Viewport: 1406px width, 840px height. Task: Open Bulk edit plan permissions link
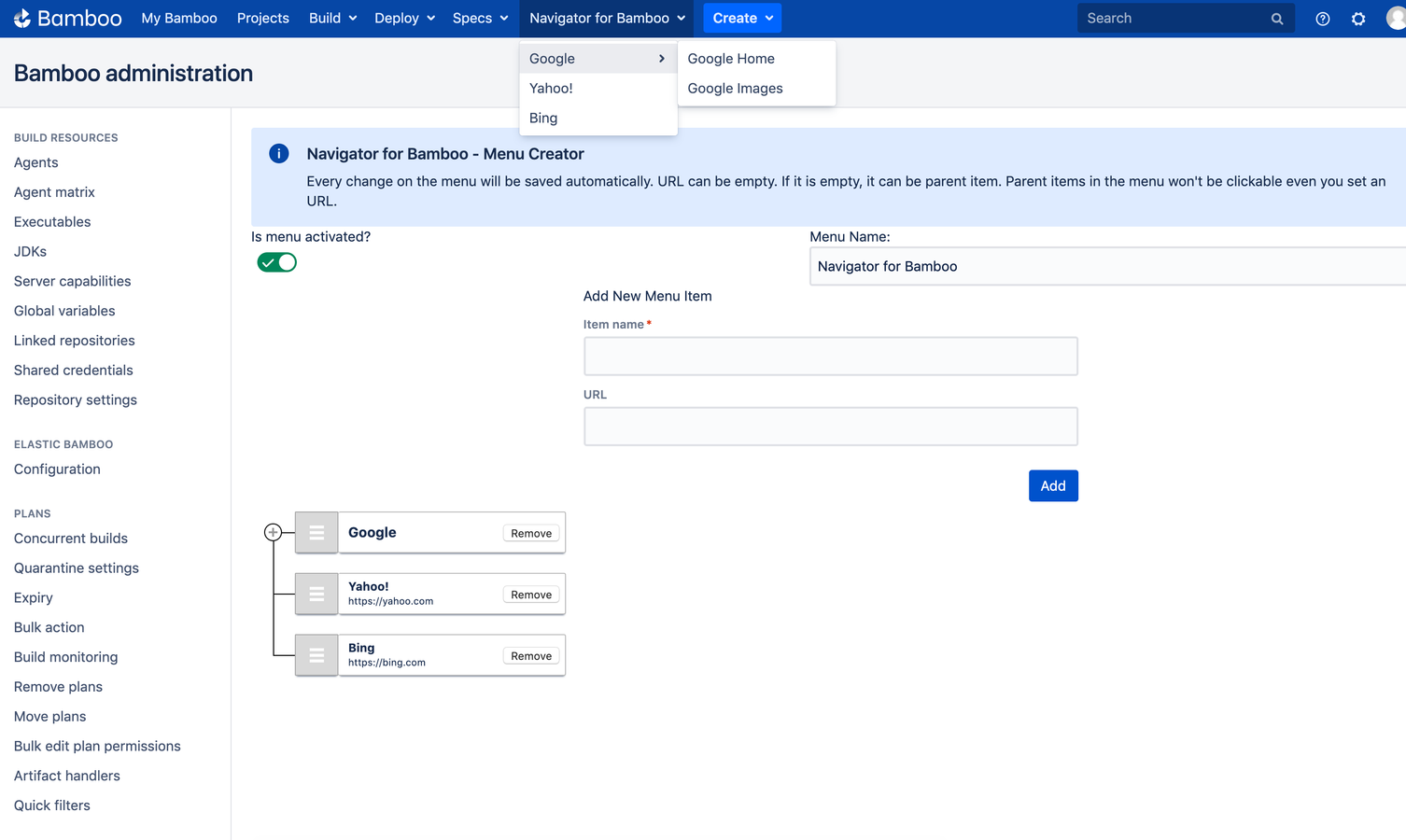[x=97, y=747]
